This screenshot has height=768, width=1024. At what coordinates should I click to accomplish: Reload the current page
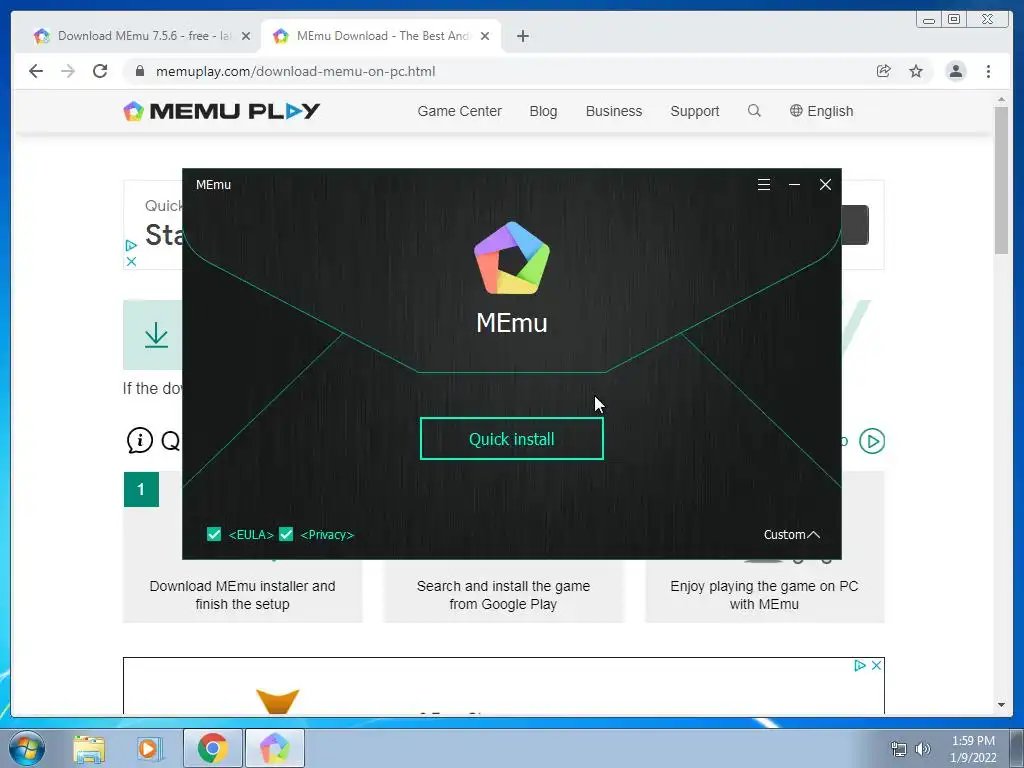tap(100, 71)
